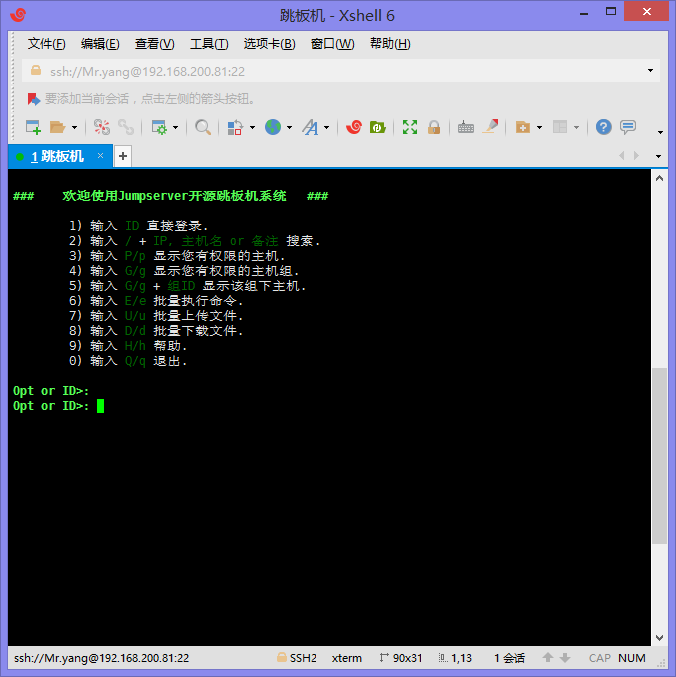Screen dimensions: 676x677
Task: Click the terminal vertical scrollbar thumb
Action: point(659,456)
